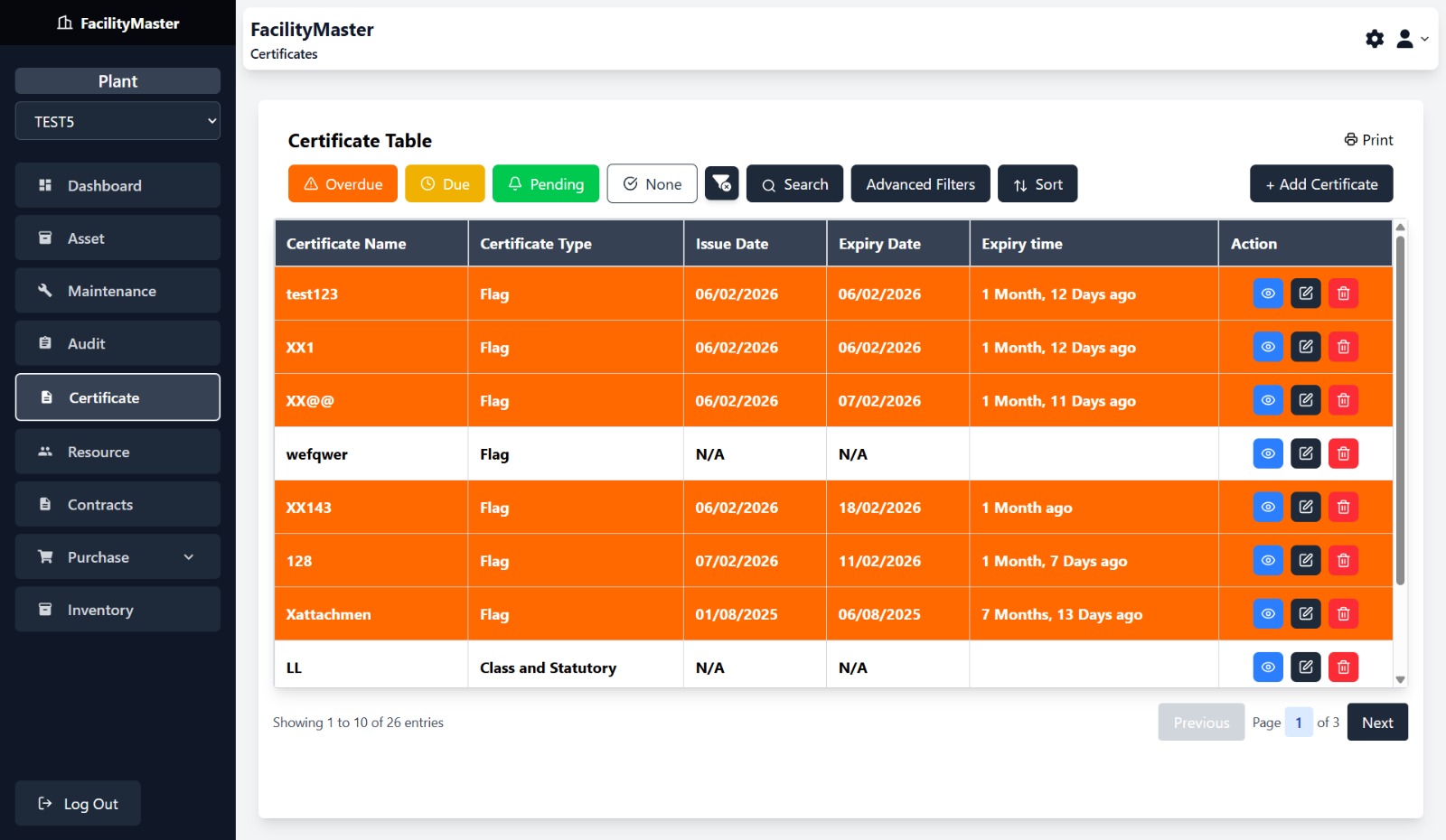Go to the Next page
The width and height of the screenshot is (1446, 840).
[1376, 723]
